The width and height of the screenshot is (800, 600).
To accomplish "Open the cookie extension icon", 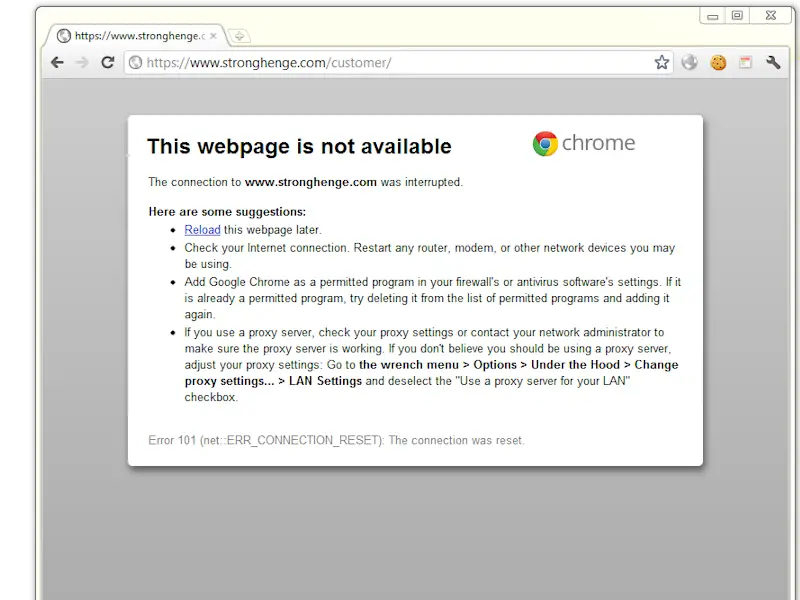I will tap(718, 62).
